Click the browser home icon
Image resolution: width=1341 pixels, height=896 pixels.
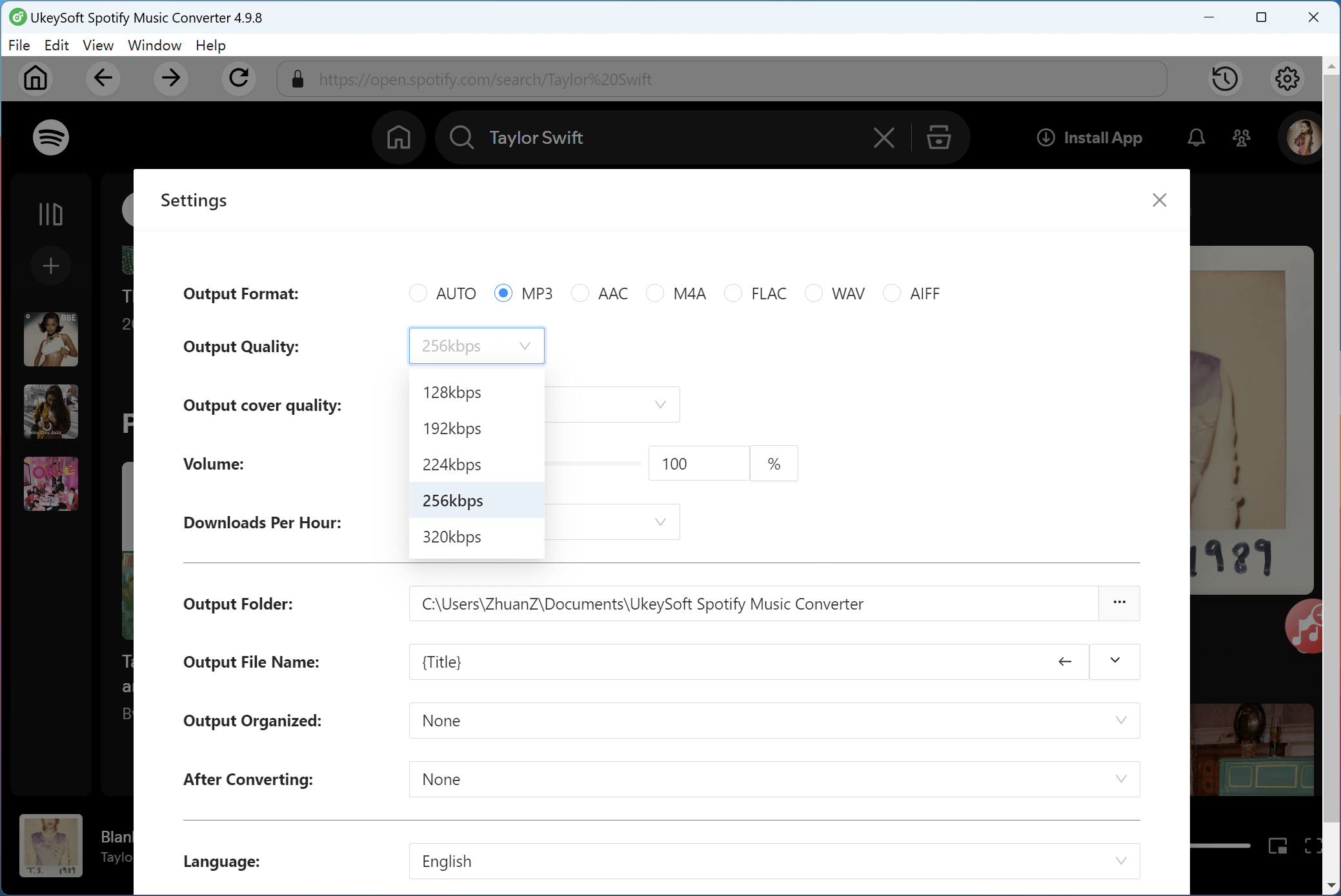(x=35, y=79)
